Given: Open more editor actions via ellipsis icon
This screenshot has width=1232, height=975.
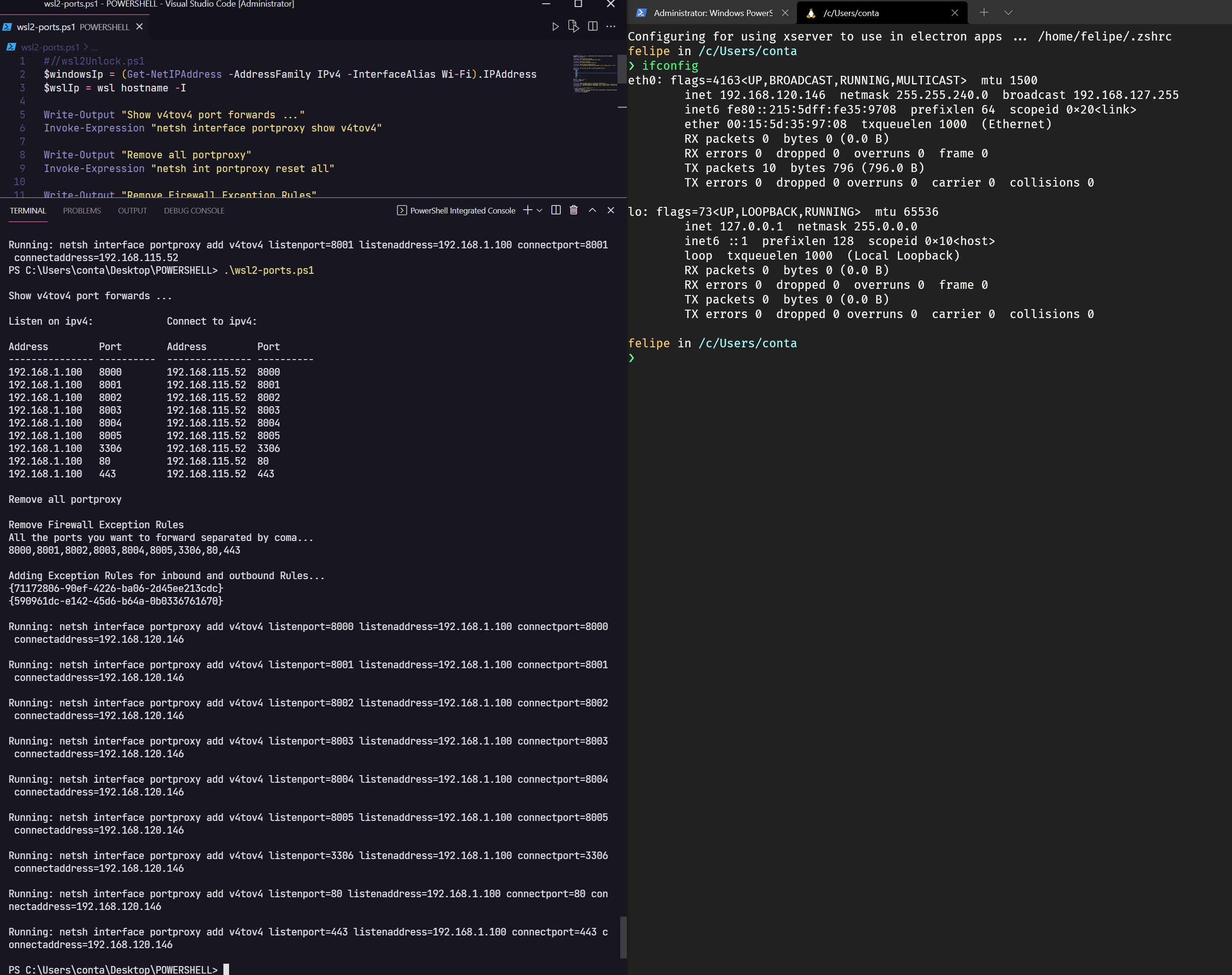Looking at the screenshot, I should tap(611, 26).
